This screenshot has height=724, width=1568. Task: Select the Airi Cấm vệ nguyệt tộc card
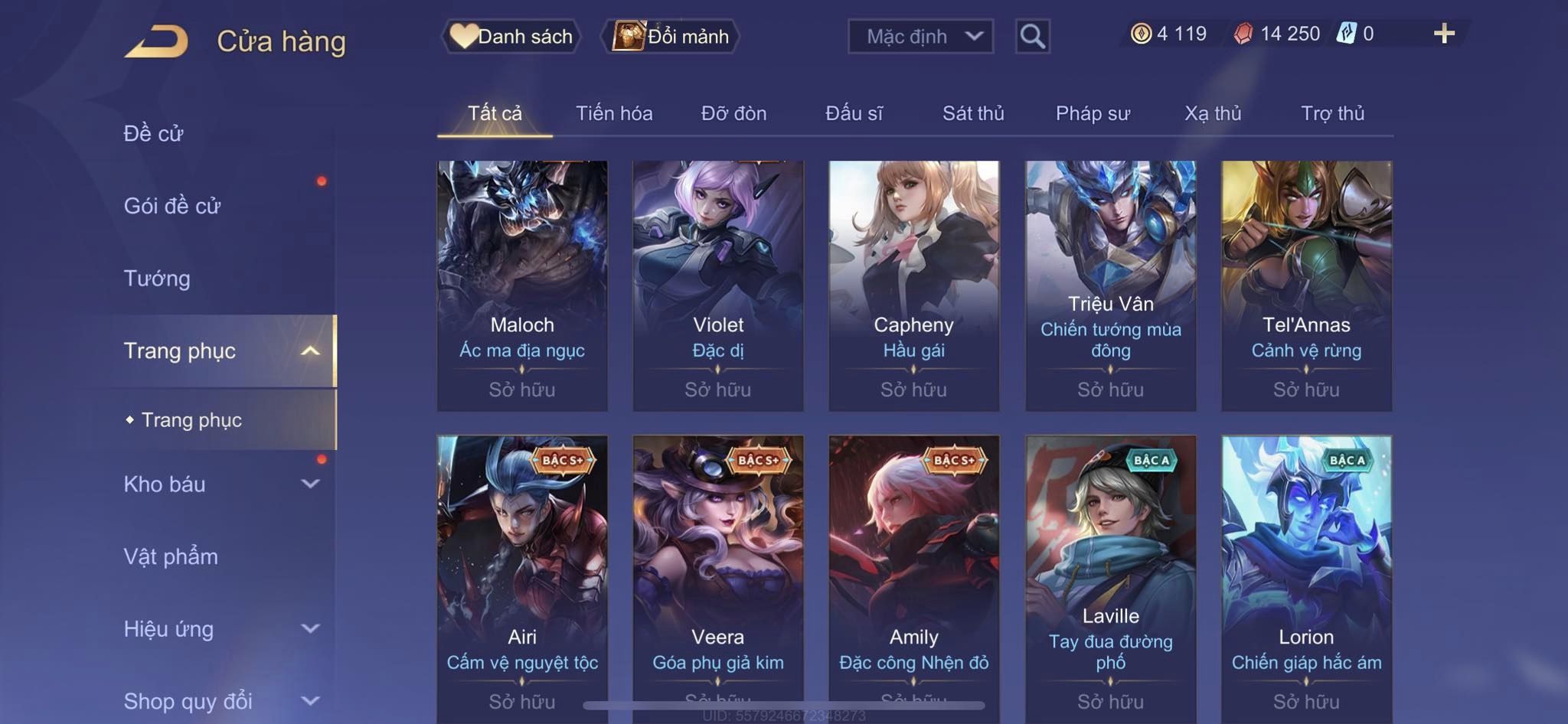522,579
